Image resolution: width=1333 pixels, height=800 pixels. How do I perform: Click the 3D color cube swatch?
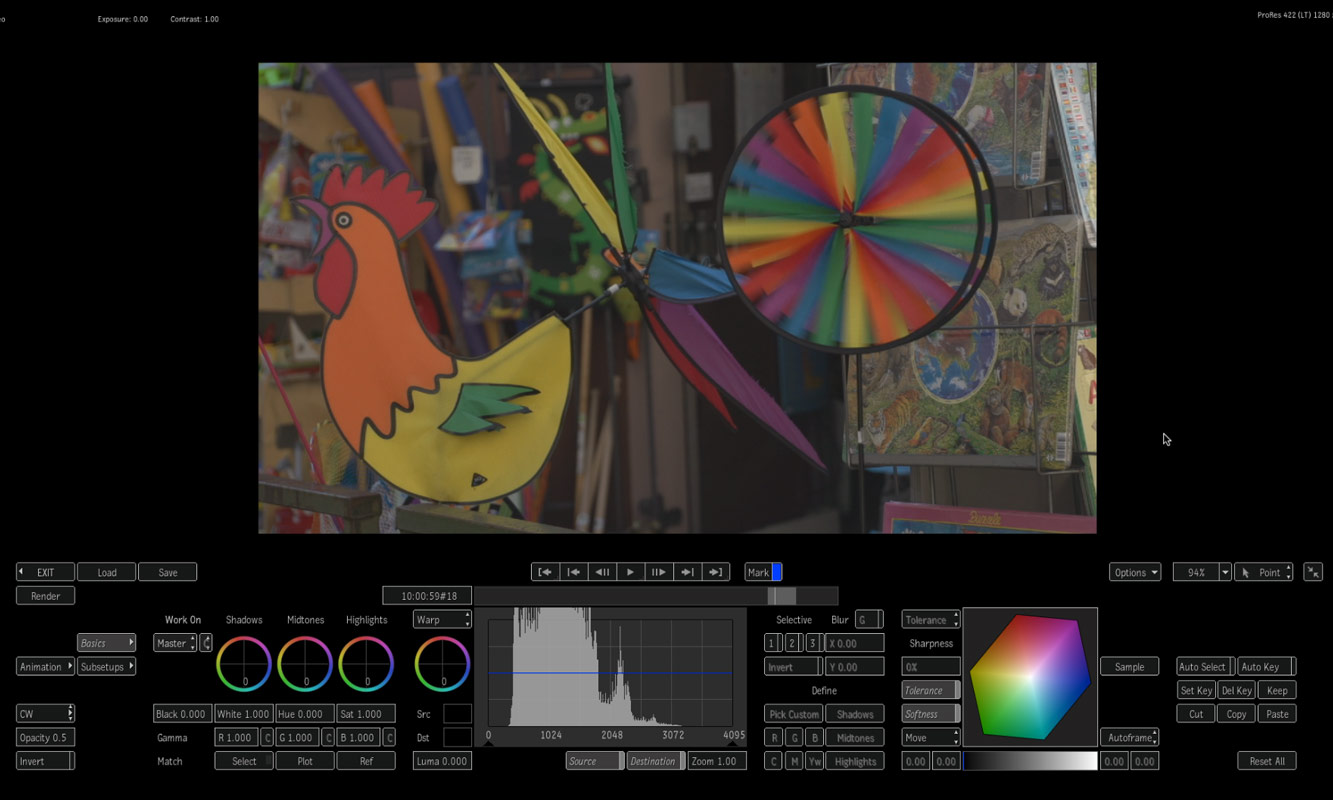click(1029, 676)
